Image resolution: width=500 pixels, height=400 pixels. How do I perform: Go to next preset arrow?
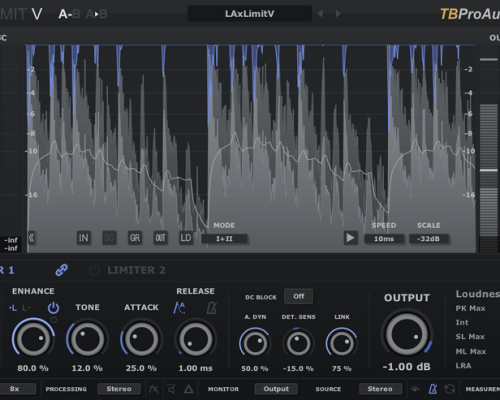pos(338,14)
